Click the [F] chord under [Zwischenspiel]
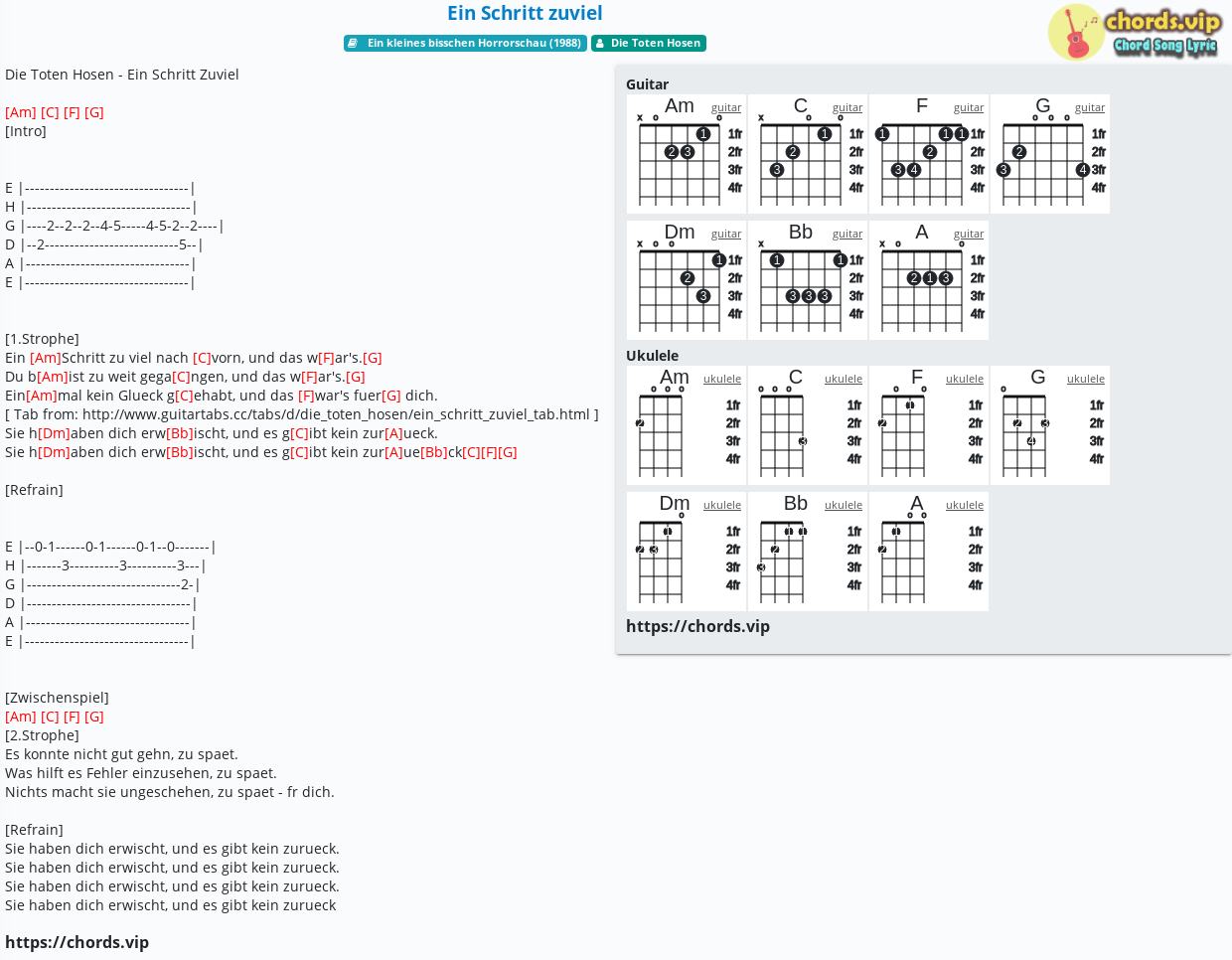Image resolution: width=1232 pixels, height=960 pixels. click(x=72, y=717)
